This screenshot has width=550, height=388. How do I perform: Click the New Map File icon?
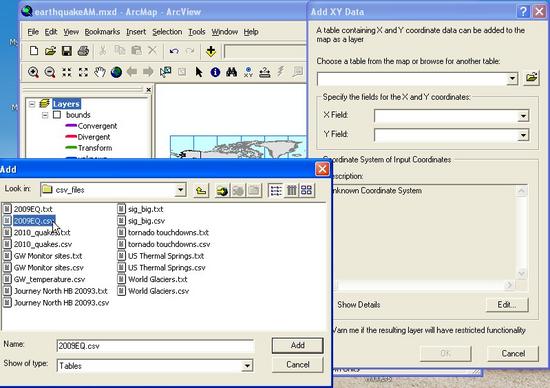34,51
